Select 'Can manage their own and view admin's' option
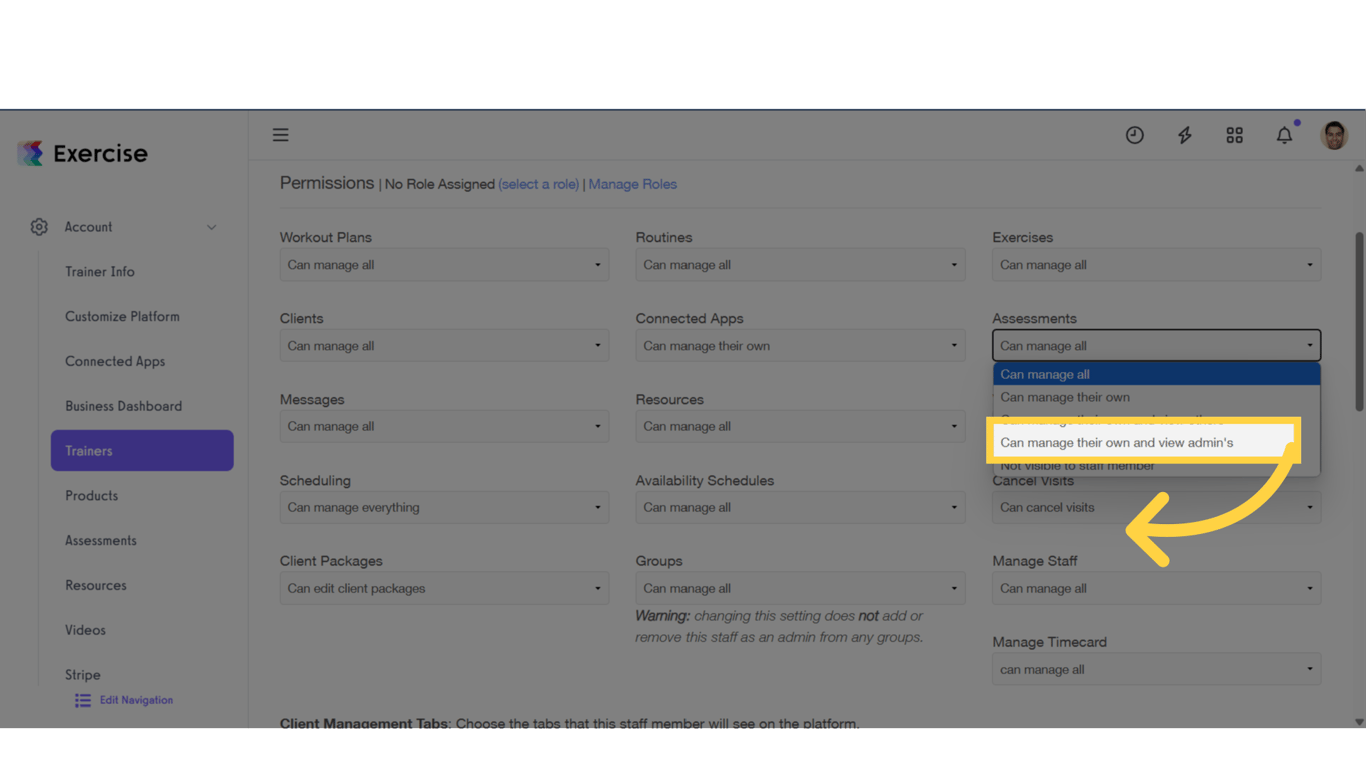This screenshot has height=768, width=1366. (x=1116, y=442)
